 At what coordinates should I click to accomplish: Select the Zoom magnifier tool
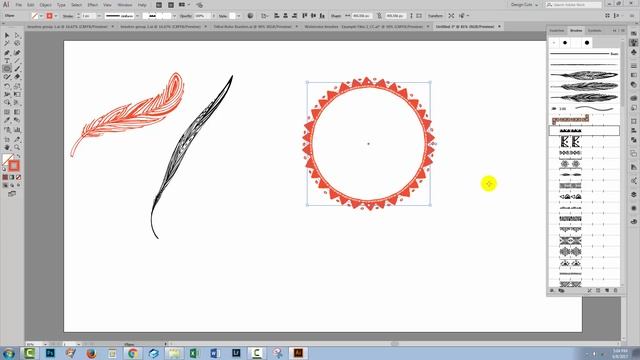[x=17, y=147]
